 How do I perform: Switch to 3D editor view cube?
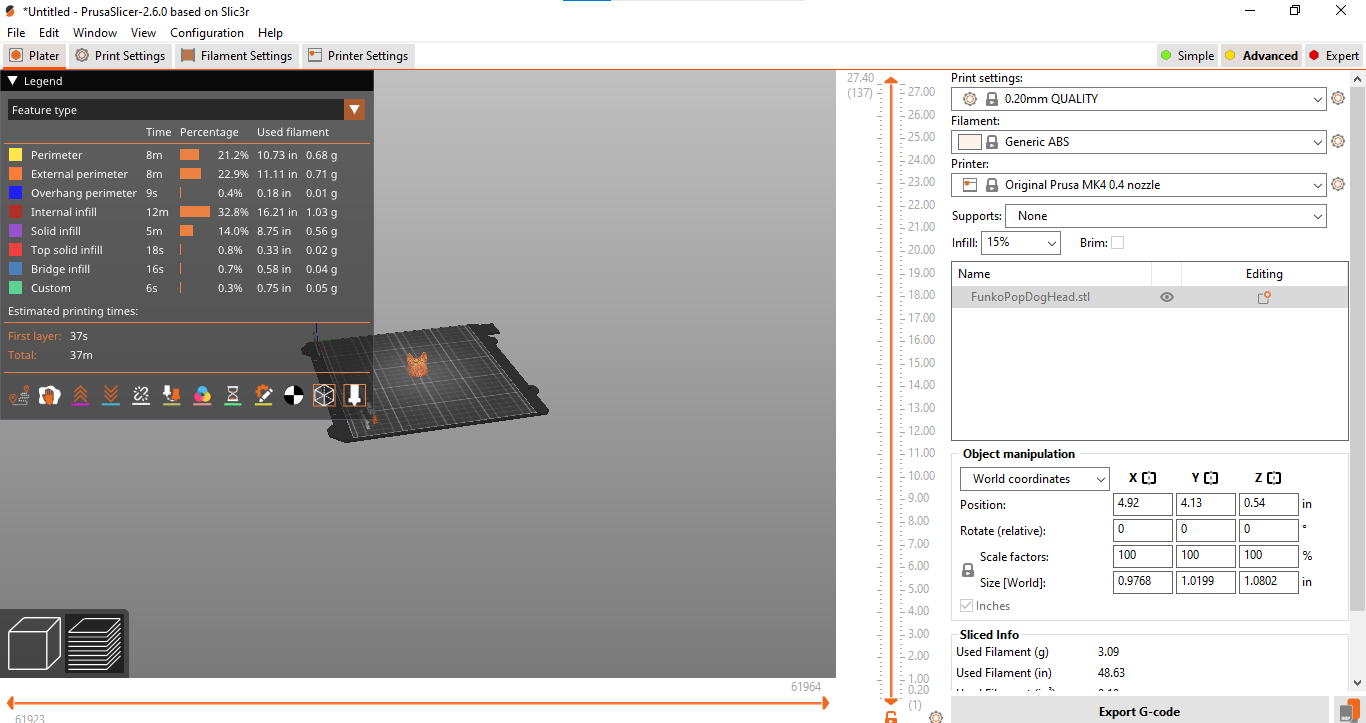click(x=34, y=643)
